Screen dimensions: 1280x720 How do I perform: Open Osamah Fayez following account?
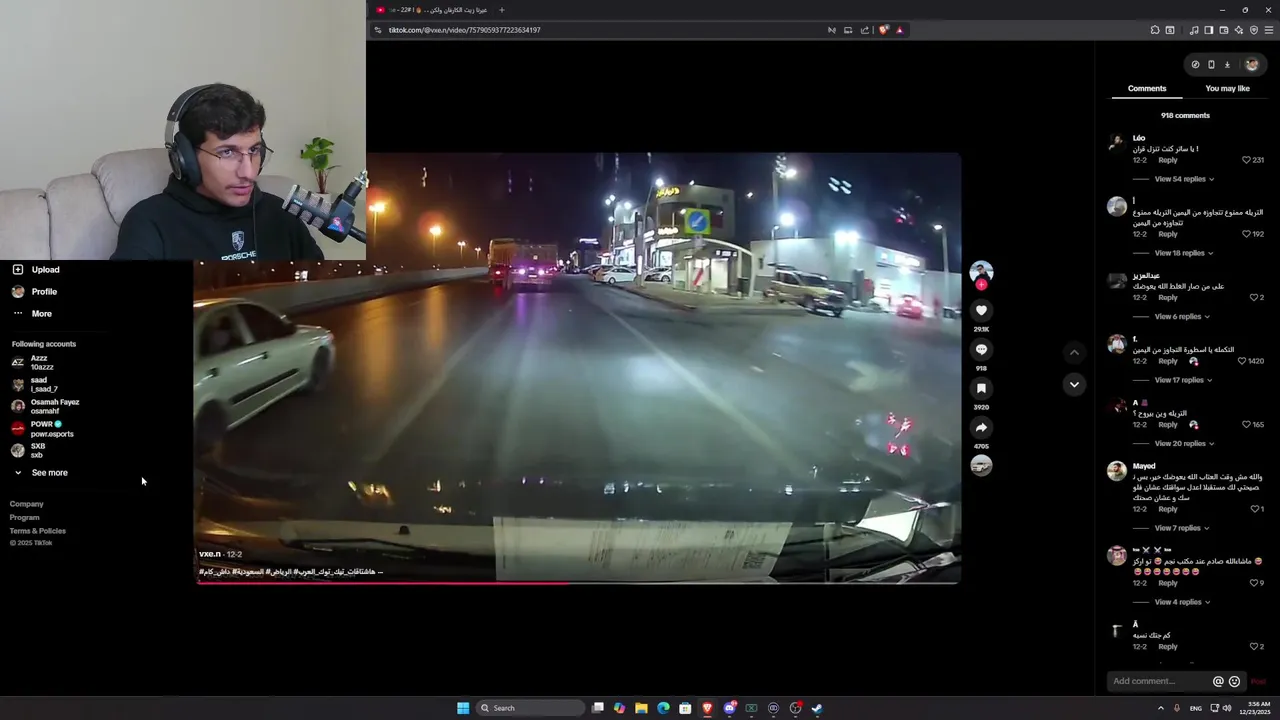point(46,406)
